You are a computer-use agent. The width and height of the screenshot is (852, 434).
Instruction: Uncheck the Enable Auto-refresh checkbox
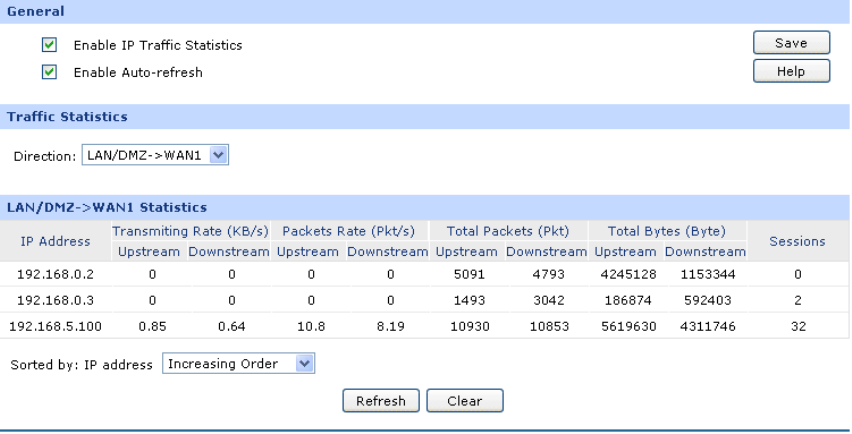click(x=48, y=72)
